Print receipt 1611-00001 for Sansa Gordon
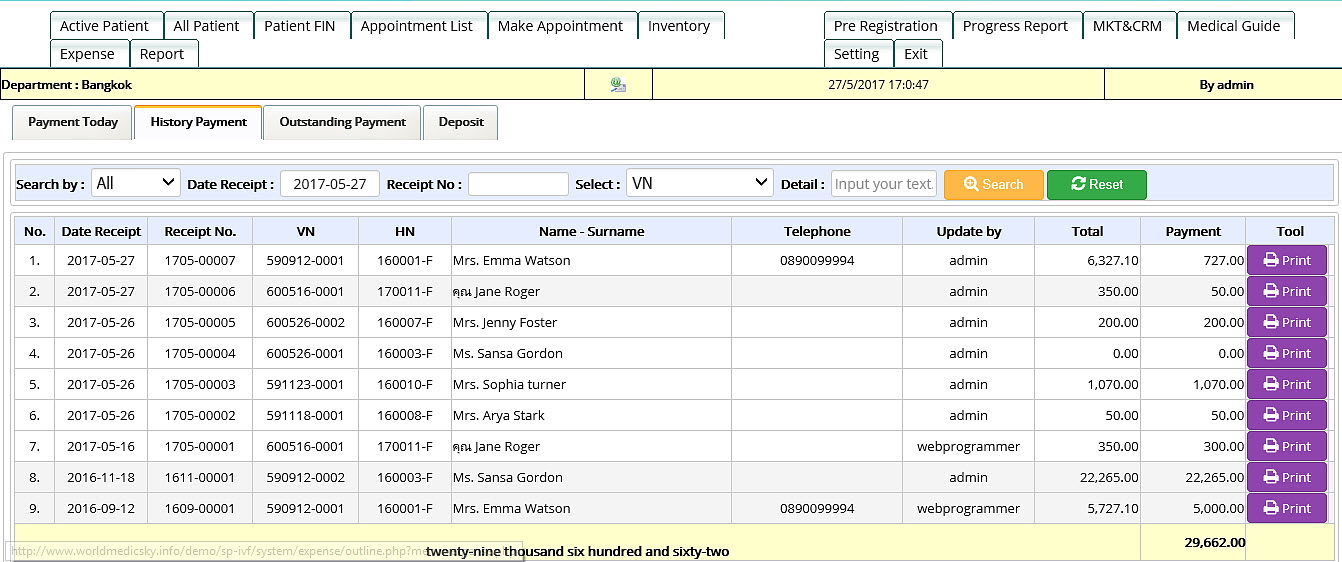1342x562 pixels. pos(1286,477)
